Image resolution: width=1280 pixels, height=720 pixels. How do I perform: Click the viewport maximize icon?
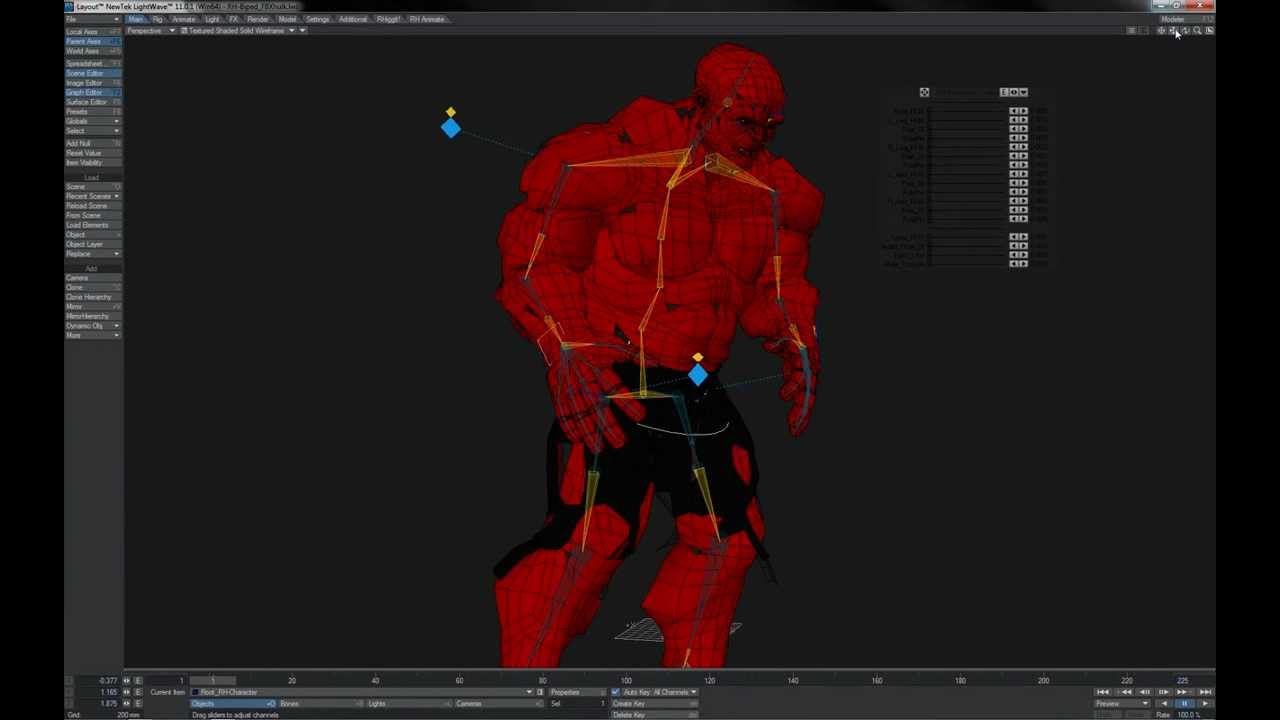1209,31
